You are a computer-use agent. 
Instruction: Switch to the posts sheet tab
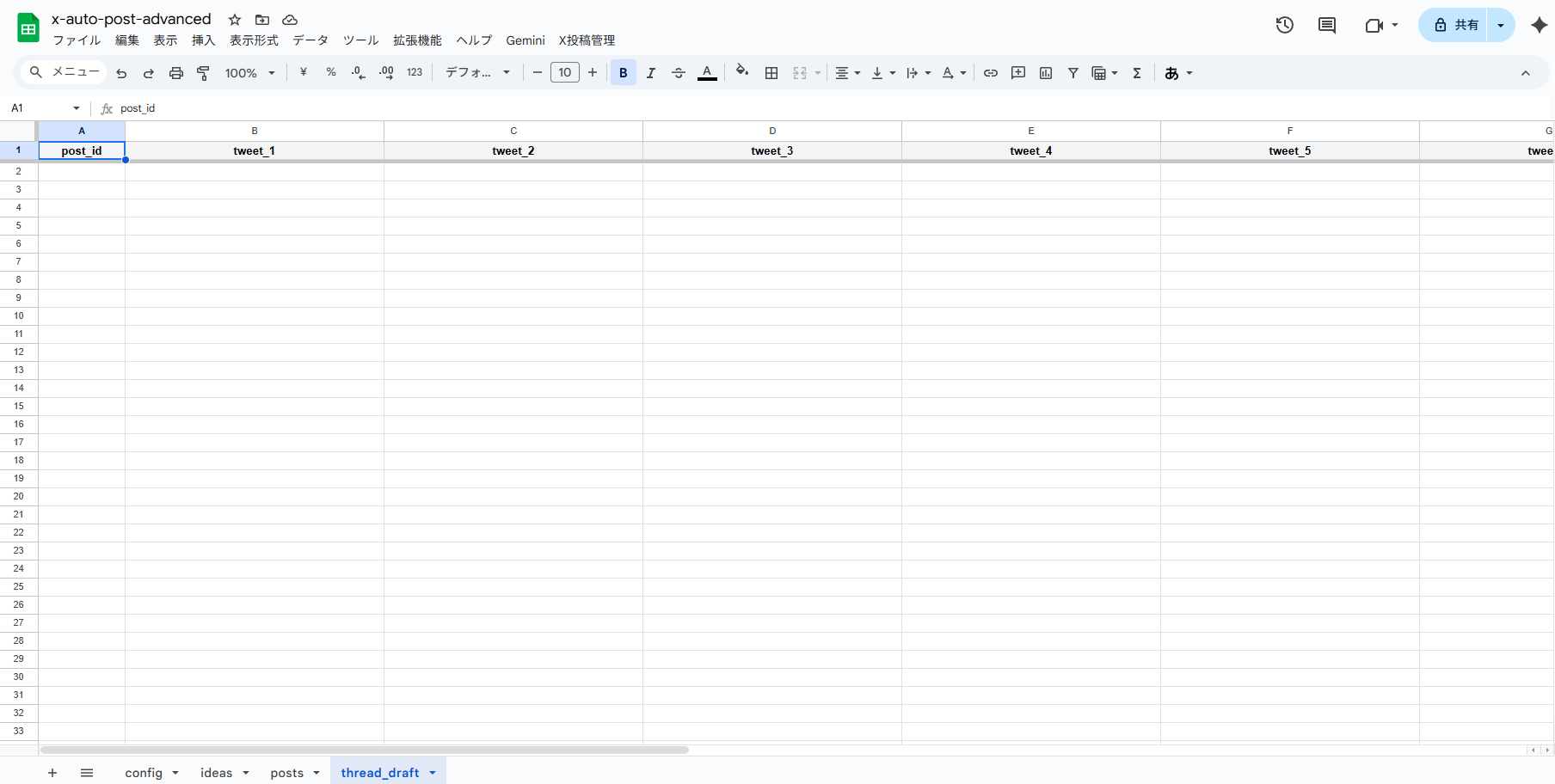point(286,773)
